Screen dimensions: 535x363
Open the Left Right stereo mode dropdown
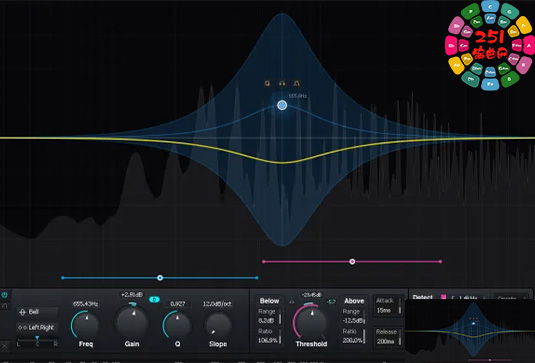coord(37,328)
